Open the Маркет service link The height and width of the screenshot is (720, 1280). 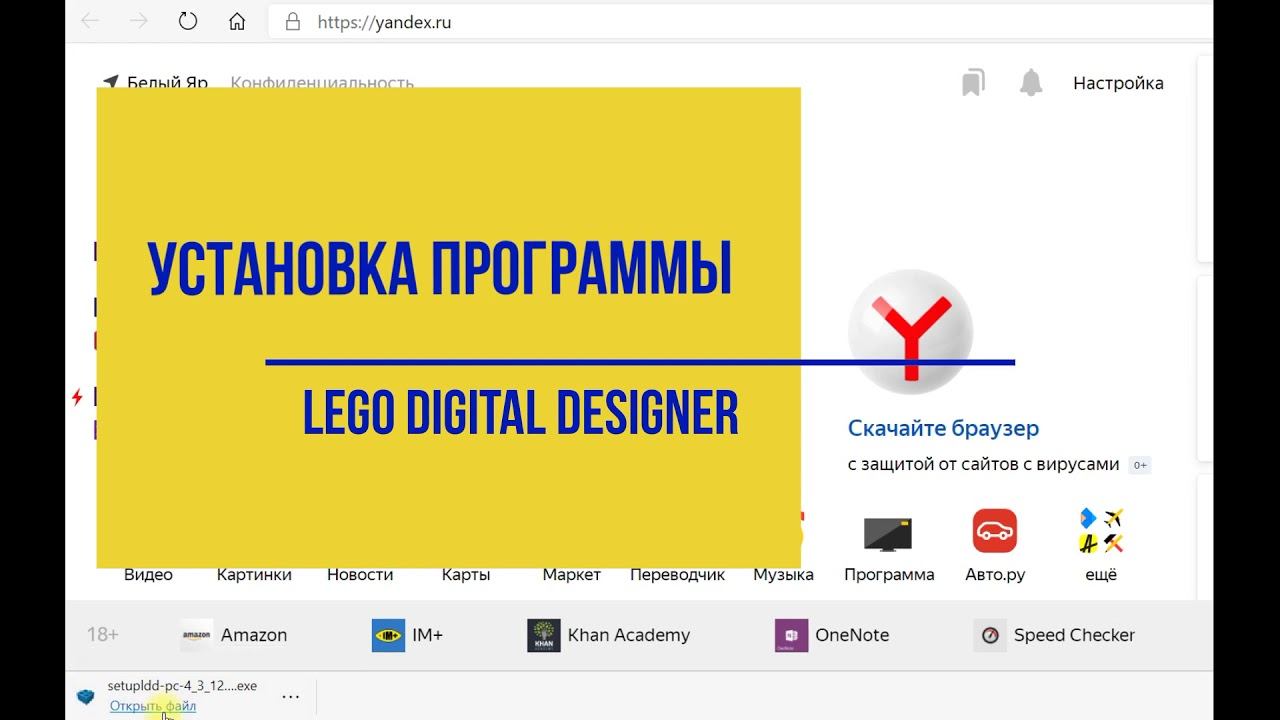[572, 575]
